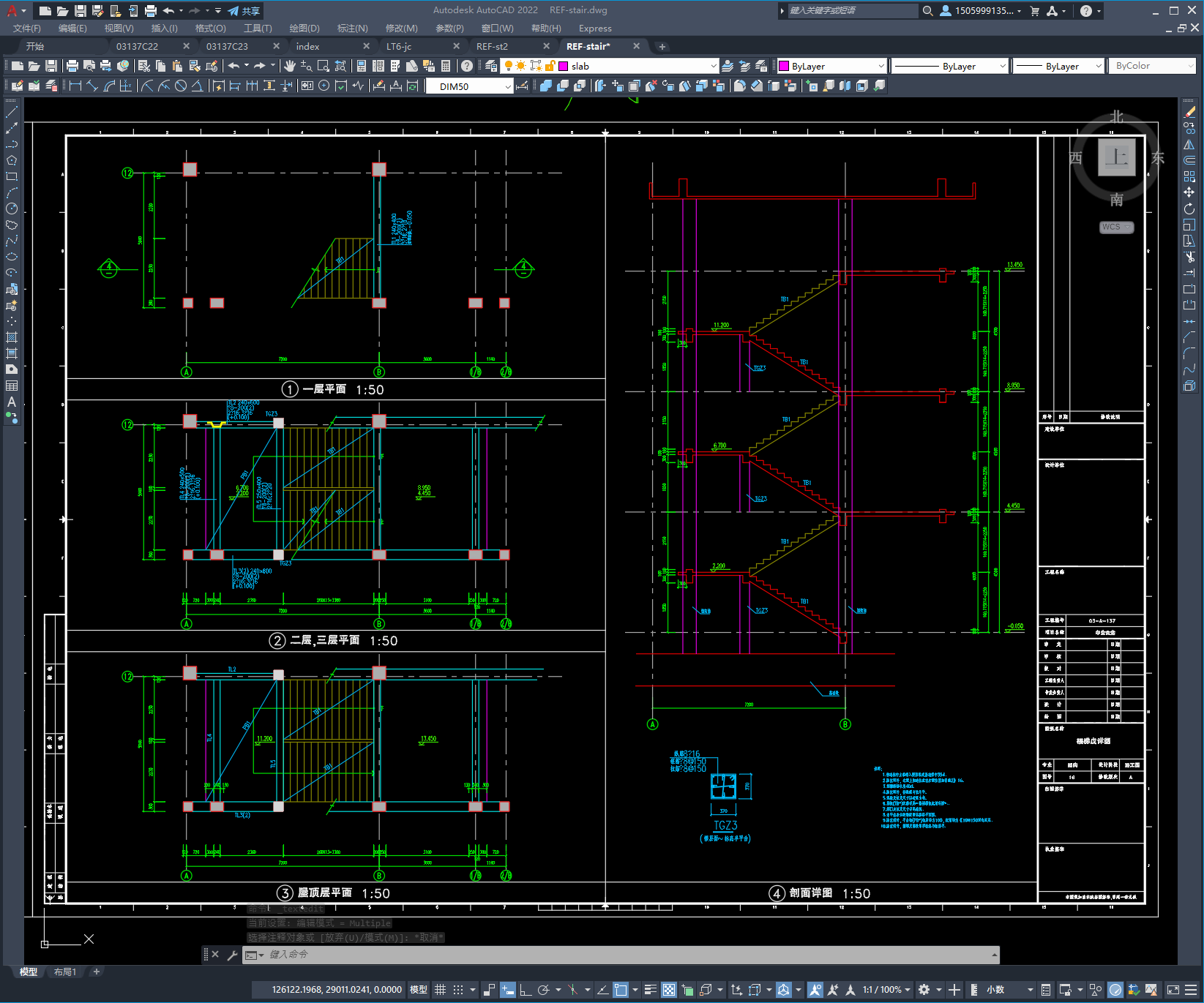Viewport: 1204px width, 1003px height.
Task: Click the 共享 share button
Action: point(244,11)
